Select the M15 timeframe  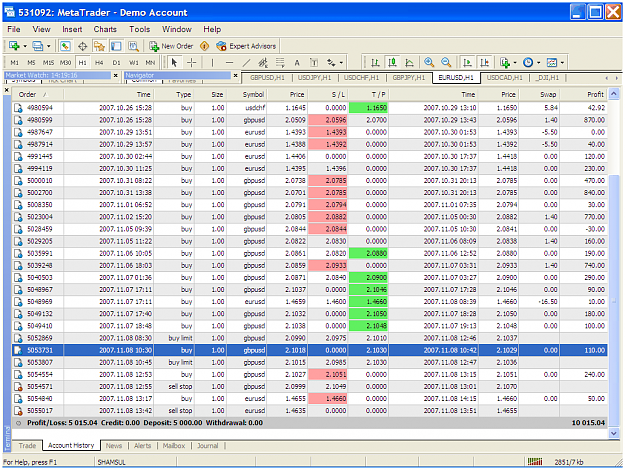coord(48,63)
